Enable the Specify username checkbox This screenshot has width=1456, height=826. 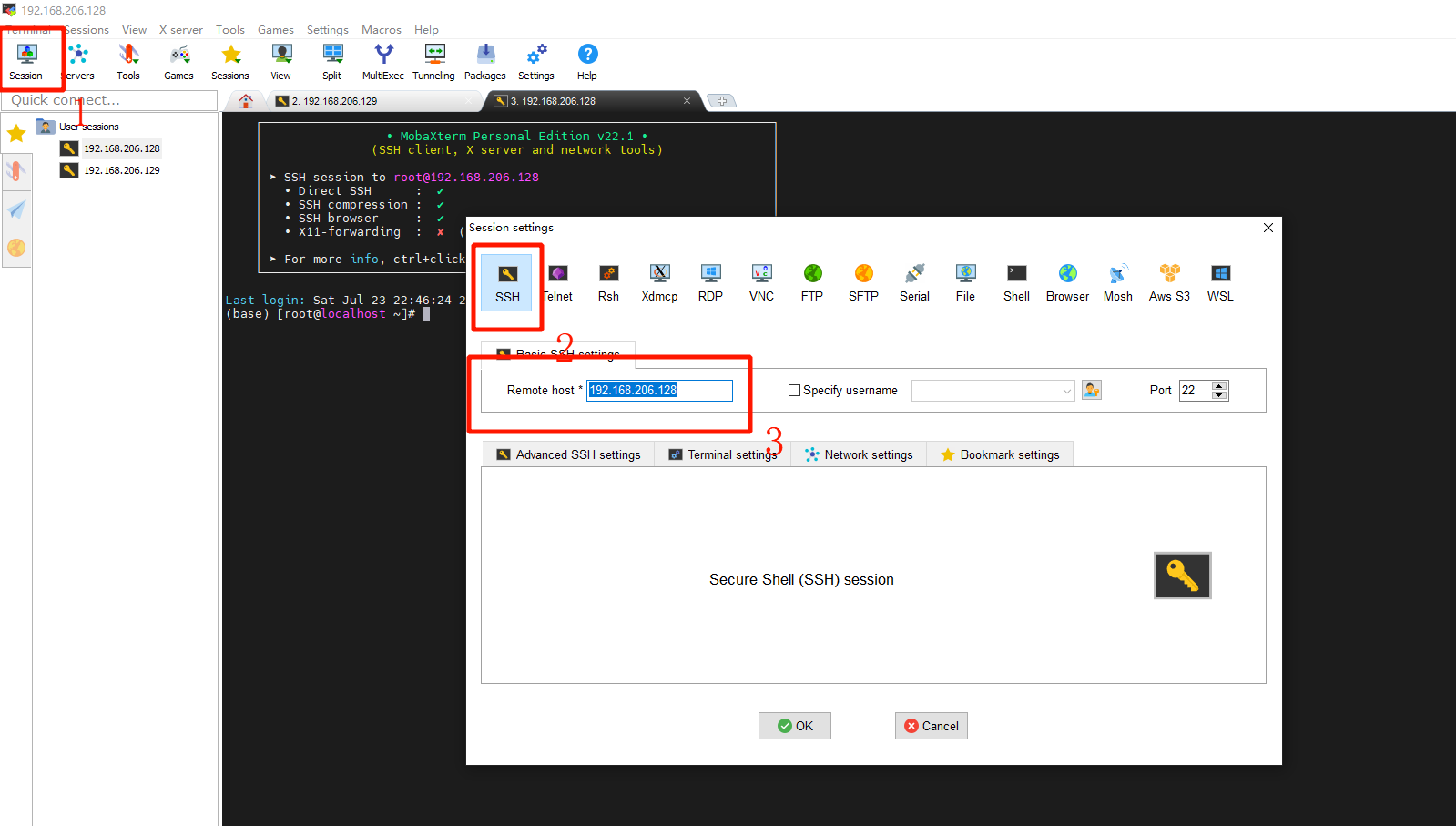(794, 391)
